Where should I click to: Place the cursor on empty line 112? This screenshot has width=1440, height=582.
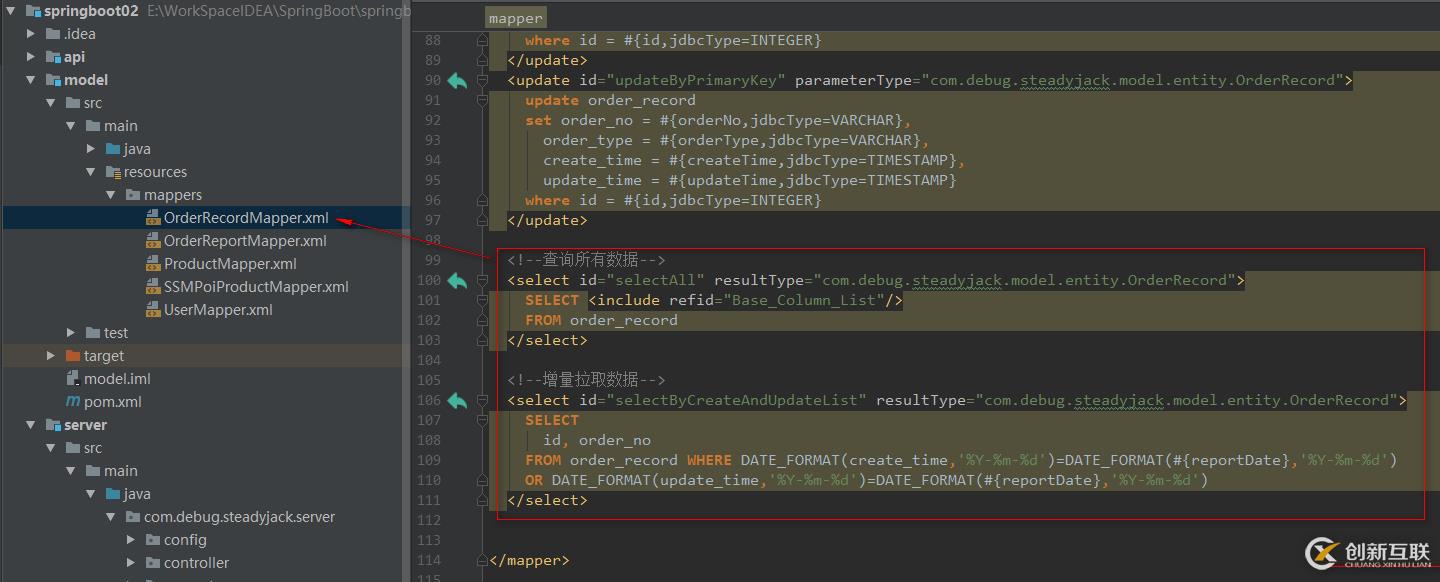[x=700, y=520]
